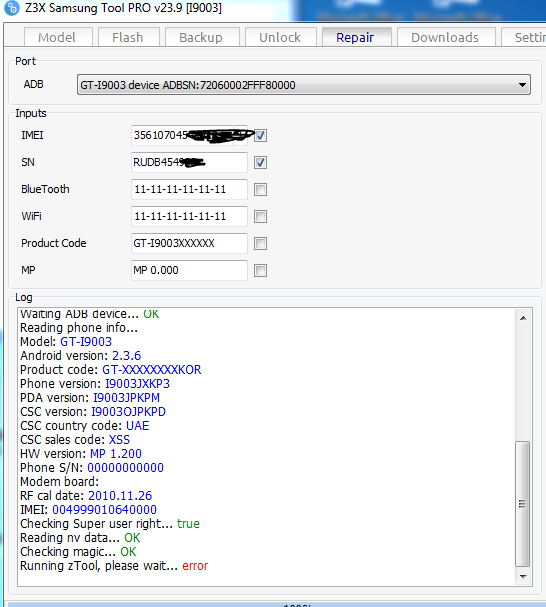
Task: Click the IMEI input field
Action: 189,135
